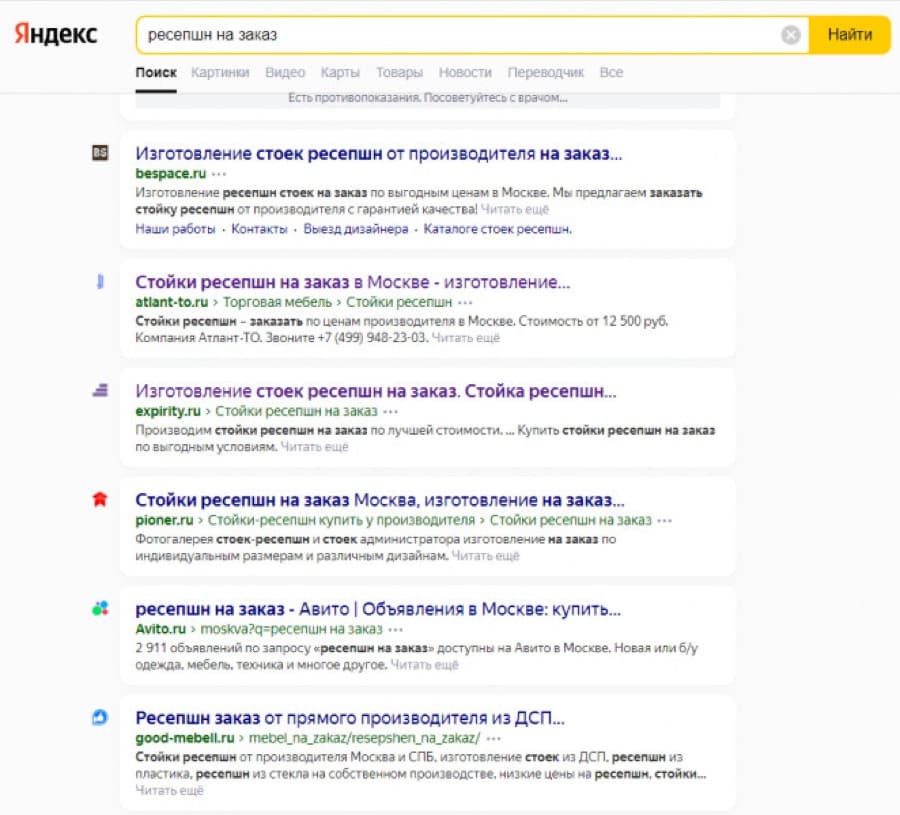Image resolution: width=900 pixels, height=815 pixels.
Task: Click the expirity.ru favicon
Action: [x=100, y=390]
